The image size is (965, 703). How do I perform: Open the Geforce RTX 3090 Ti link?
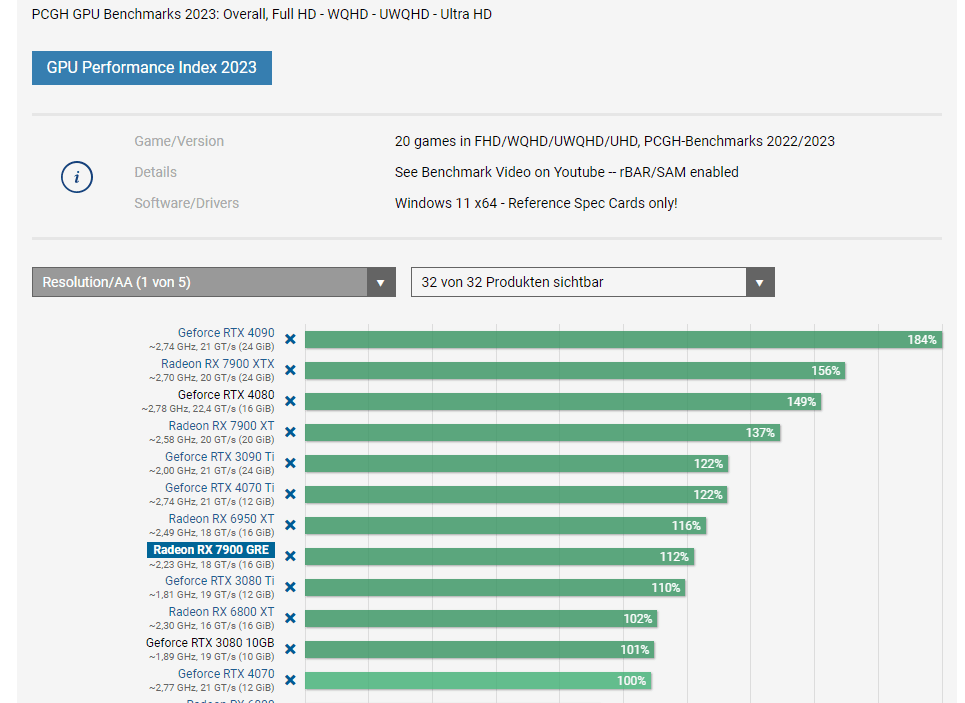click(220, 457)
